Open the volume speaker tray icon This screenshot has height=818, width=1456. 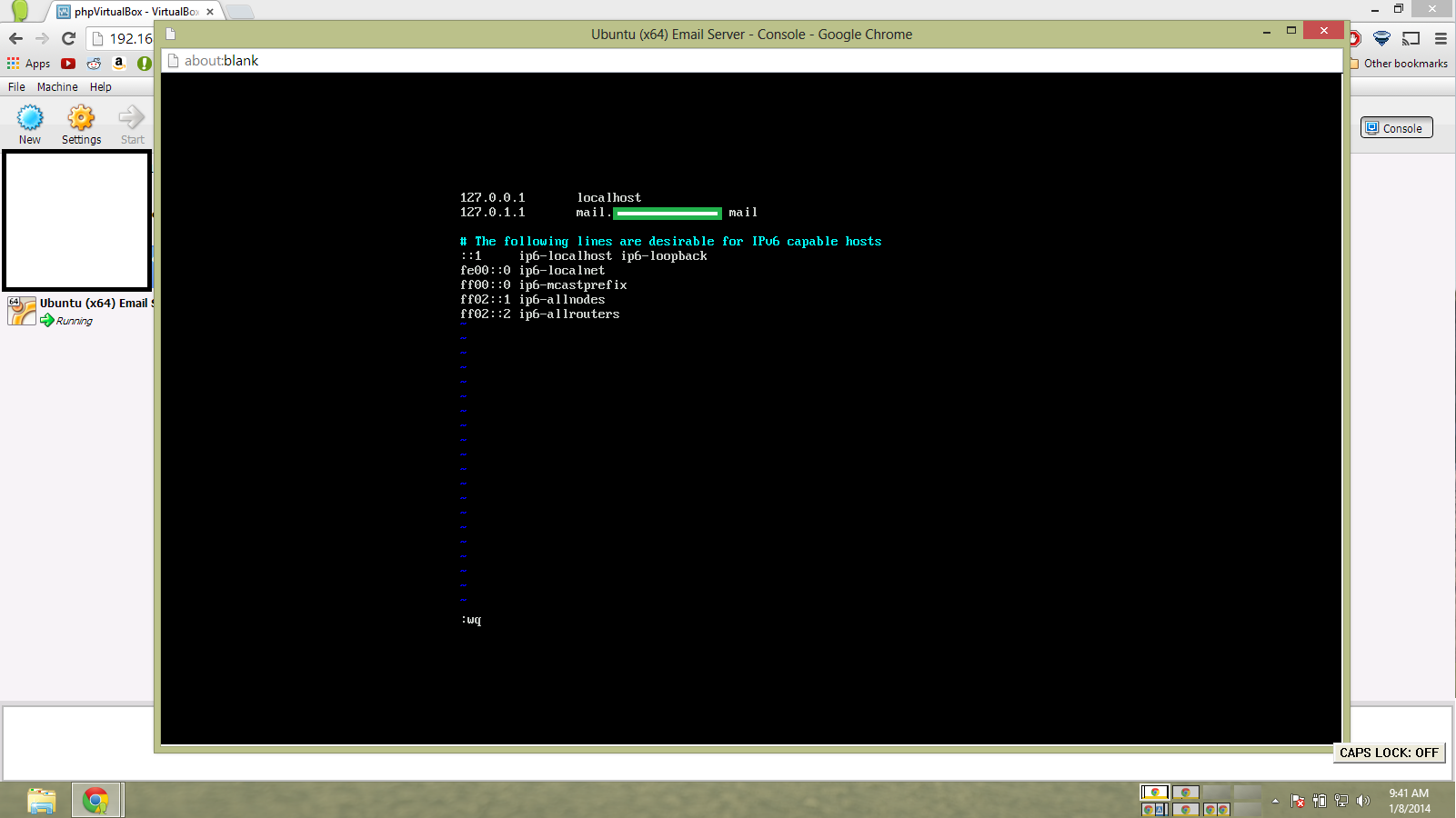click(1362, 801)
